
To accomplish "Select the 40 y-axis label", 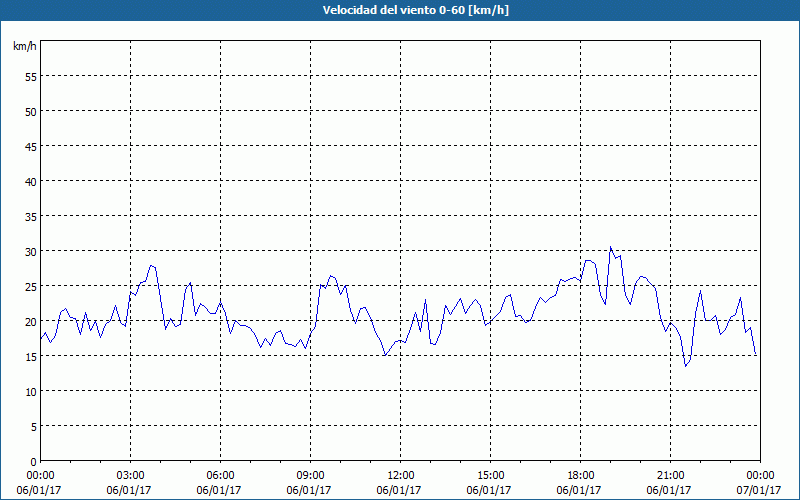I will click(31, 182).
